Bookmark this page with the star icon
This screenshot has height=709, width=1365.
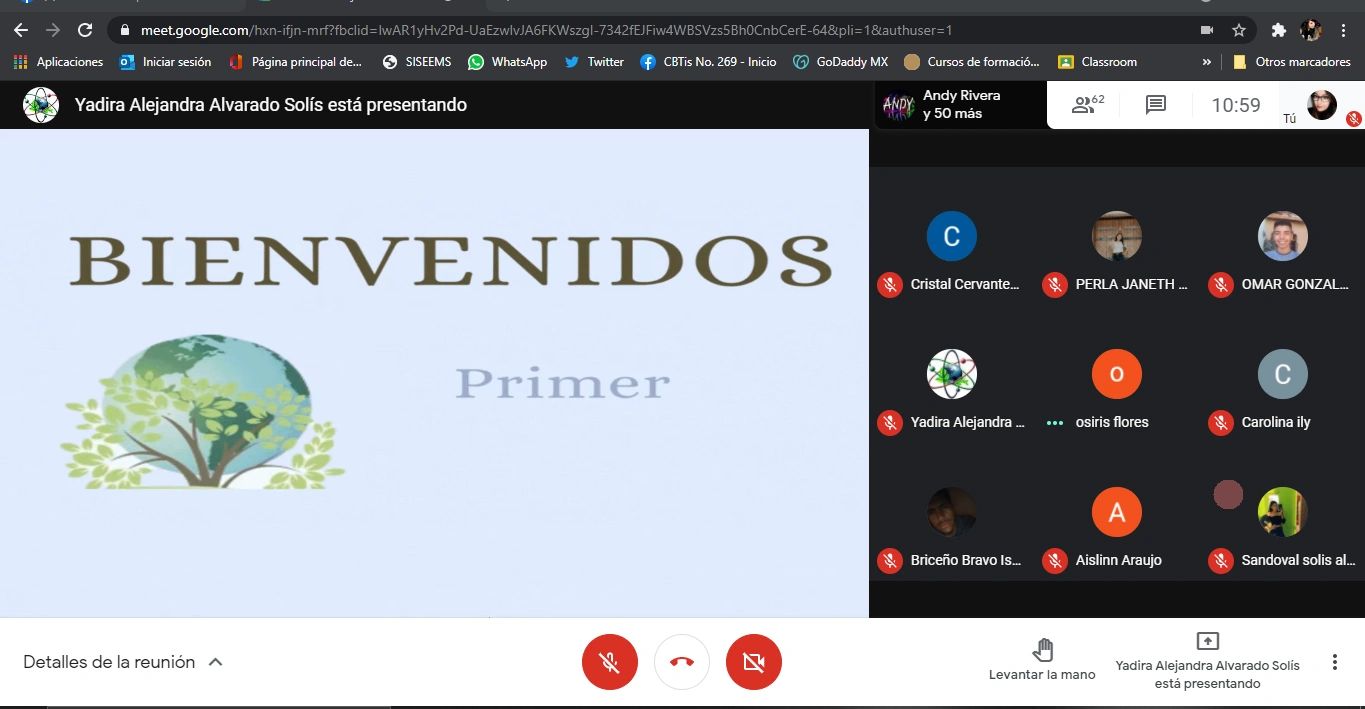1239,30
